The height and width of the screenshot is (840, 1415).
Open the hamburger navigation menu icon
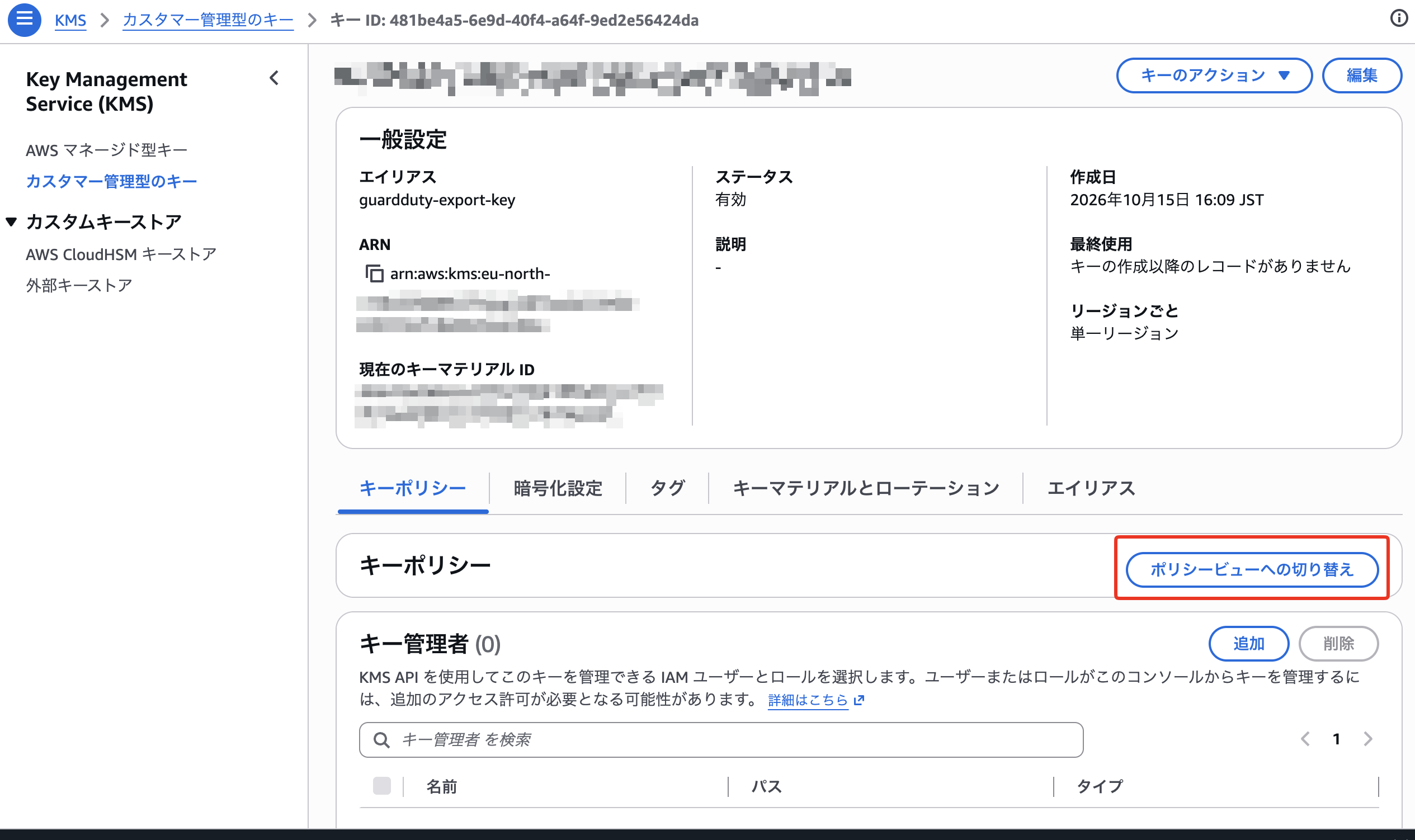[25, 19]
